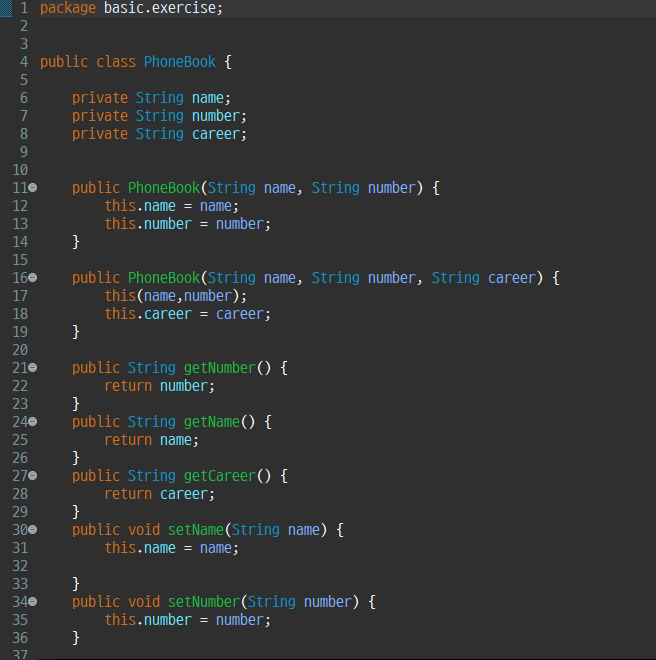Click the career parameter in line 16

point(512,278)
